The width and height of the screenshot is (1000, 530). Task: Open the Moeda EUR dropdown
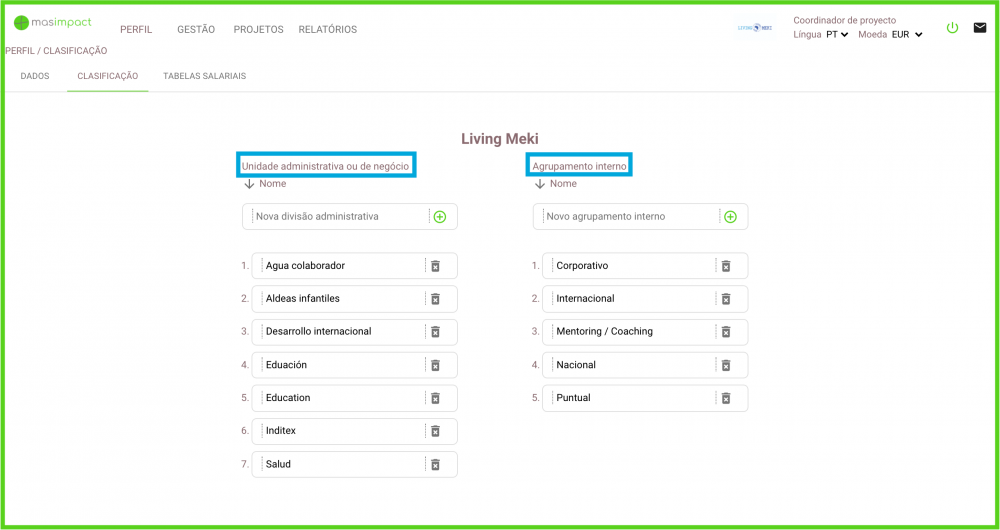(906, 34)
